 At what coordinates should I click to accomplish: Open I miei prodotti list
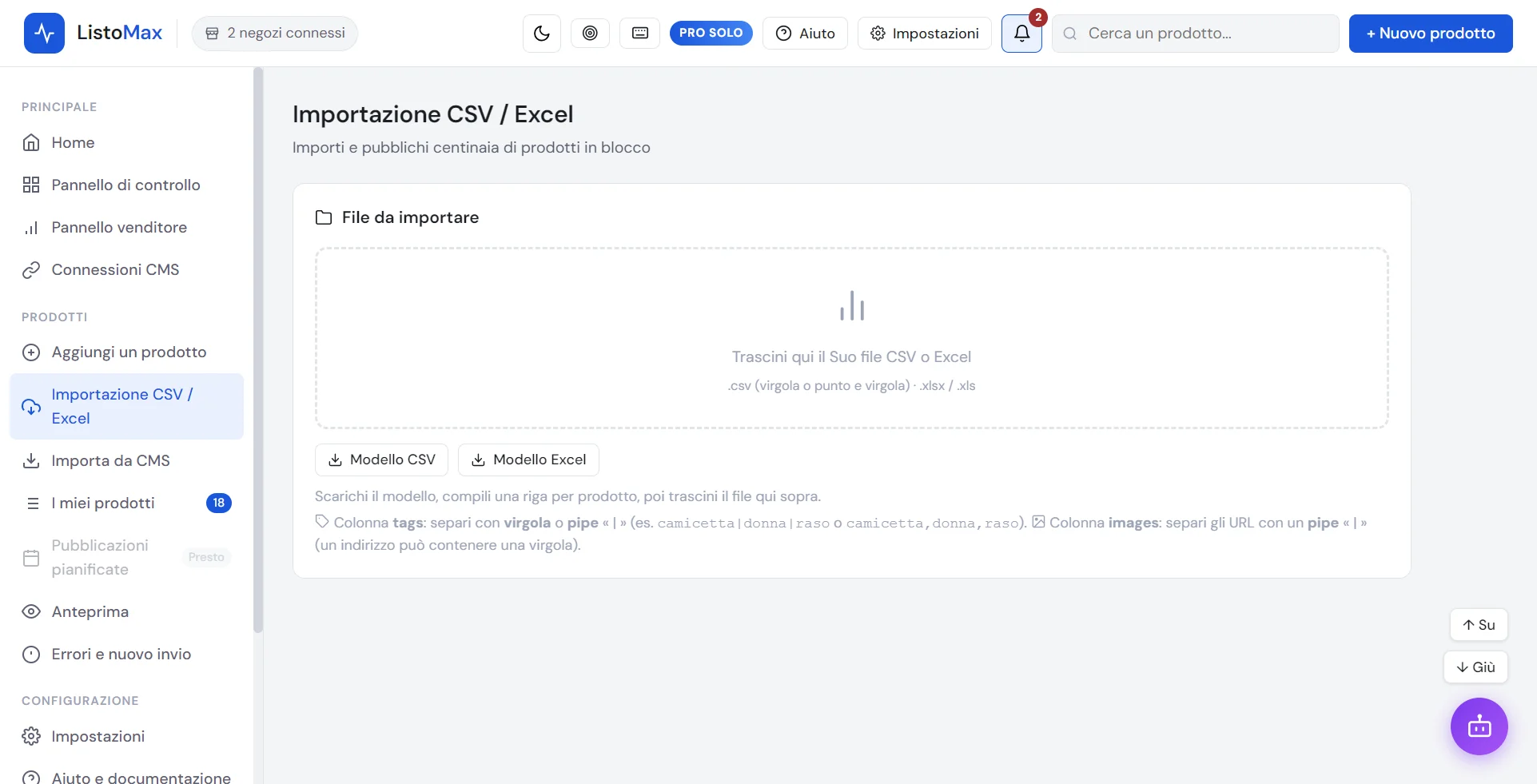tap(126, 503)
